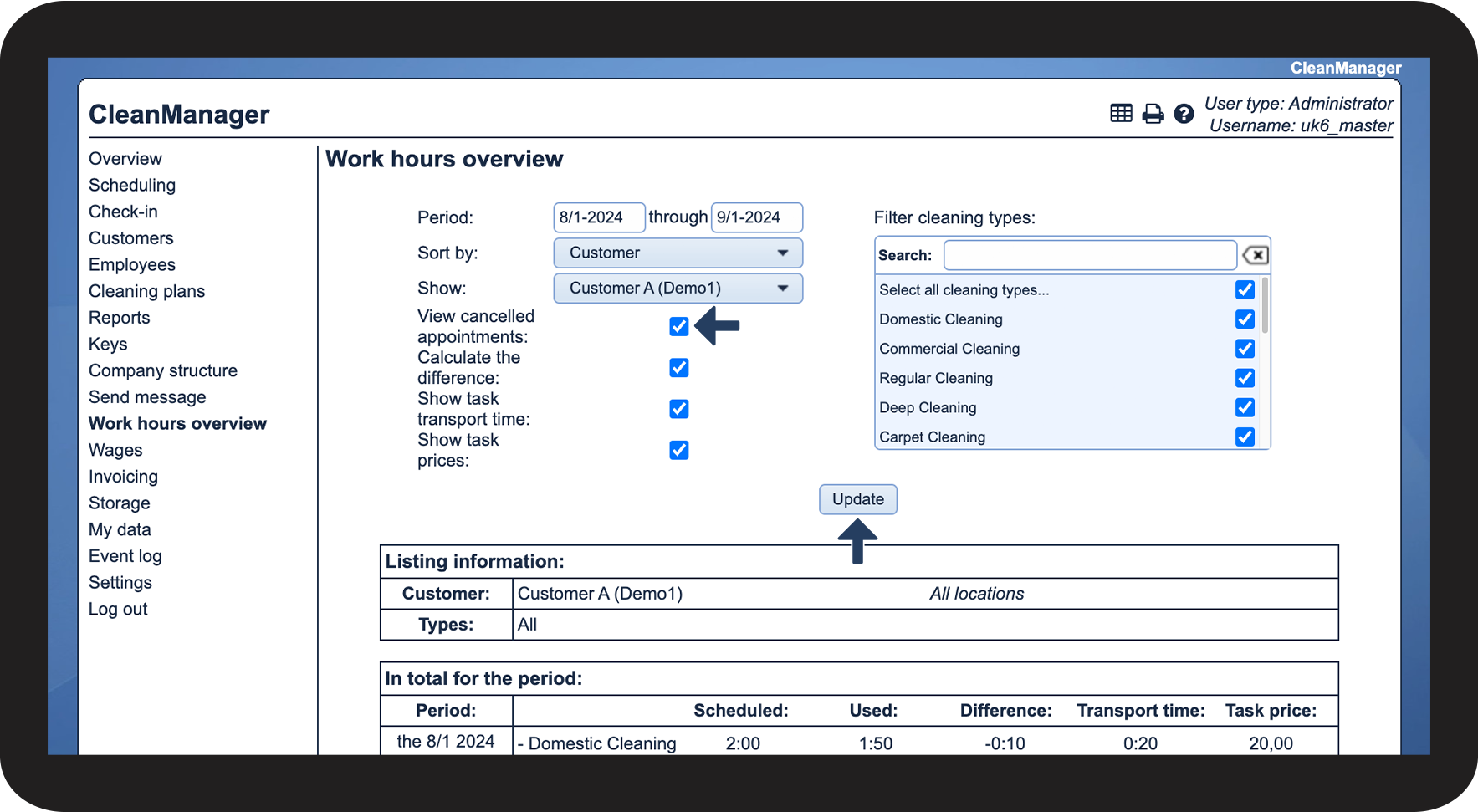The height and width of the screenshot is (812, 1478).
Task: Disable Show task transport time checkbox
Action: pyautogui.click(x=679, y=409)
